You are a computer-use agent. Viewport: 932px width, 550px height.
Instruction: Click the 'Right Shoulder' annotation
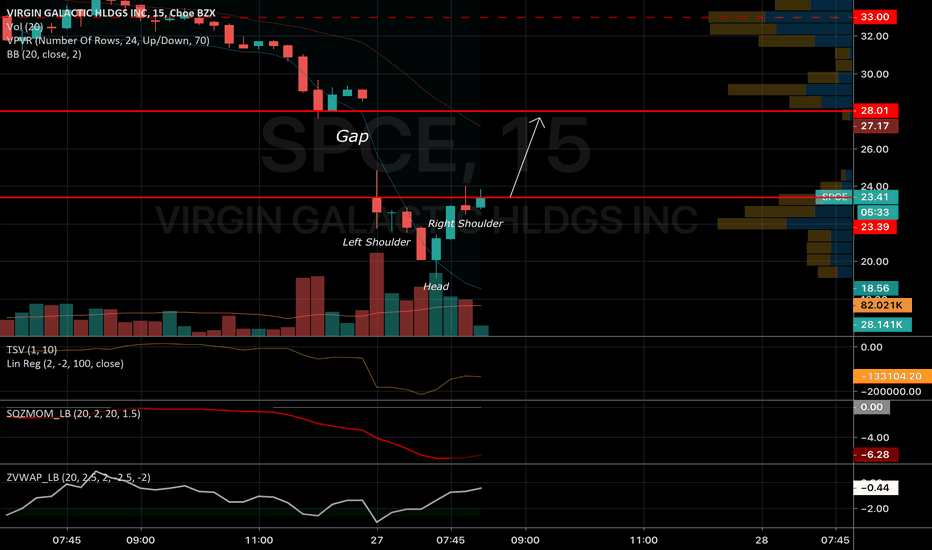tap(465, 224)
